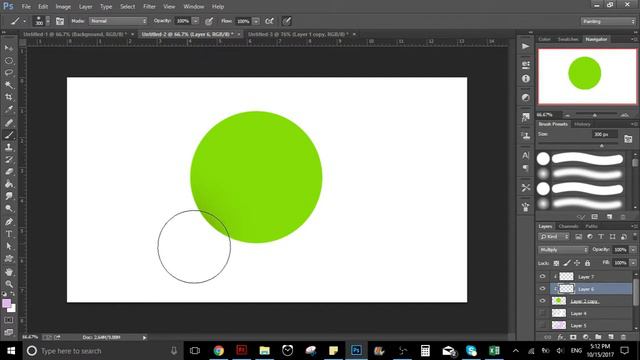Select the Dodge tool
Image resolution: width=640 pixels, height=360 pixels.
pyautogui.click(x=9, y=209)
